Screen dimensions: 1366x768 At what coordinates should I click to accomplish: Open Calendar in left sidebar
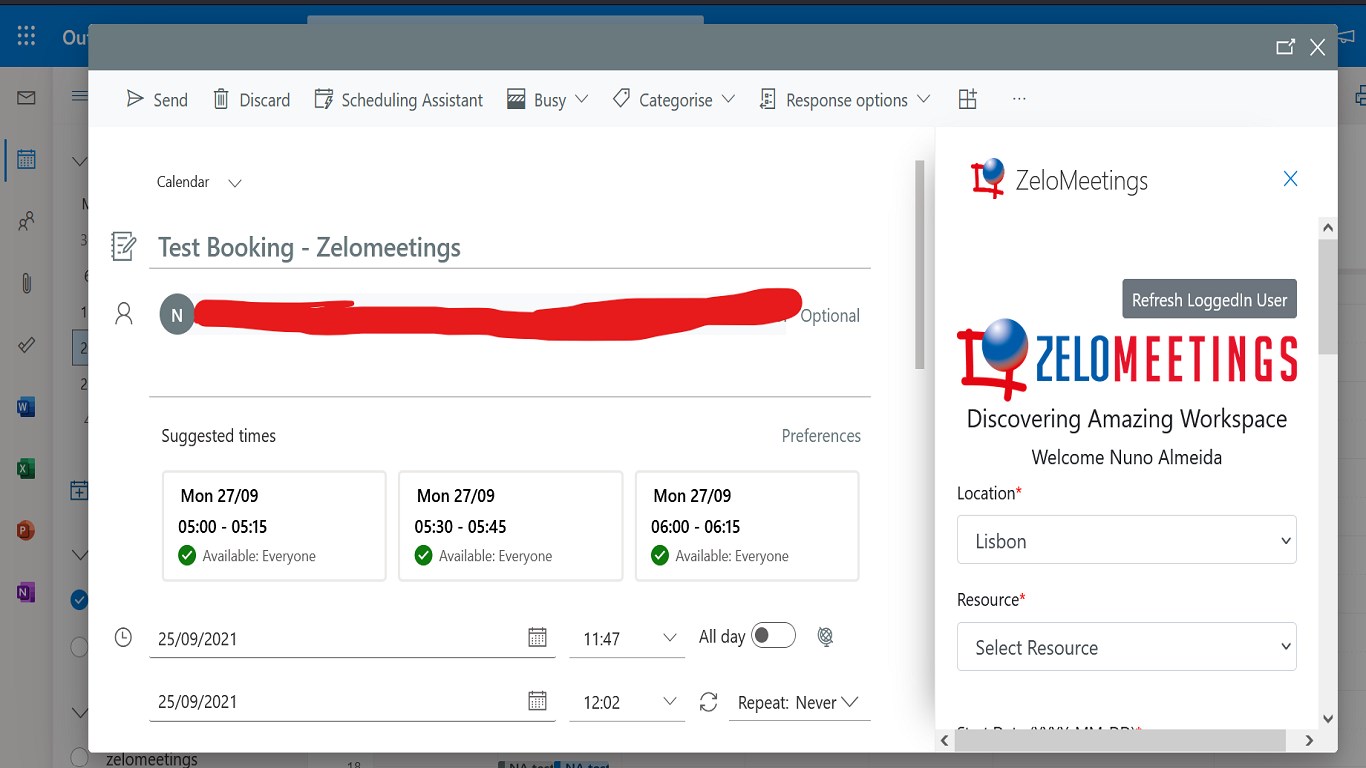click(26, 159)
